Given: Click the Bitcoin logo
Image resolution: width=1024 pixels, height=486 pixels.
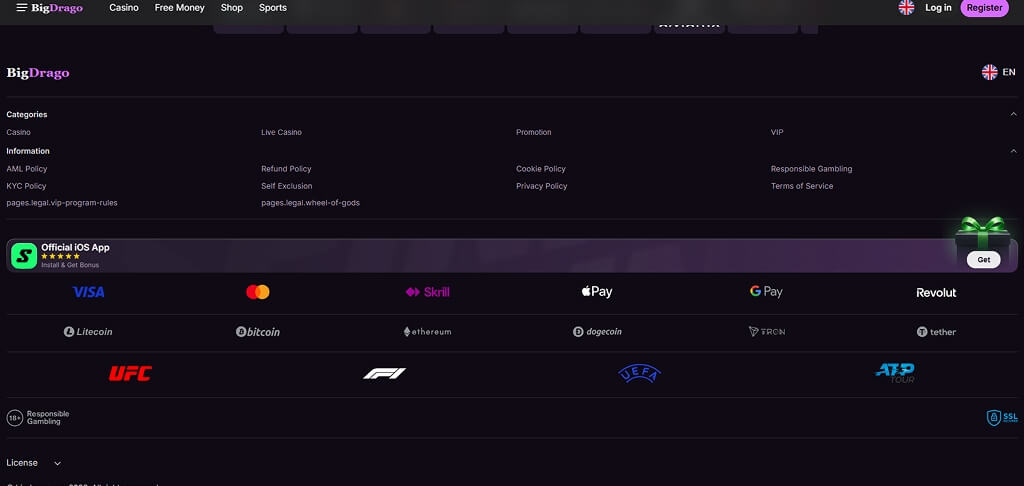Looking at the screenshot, I should [258, 332].
